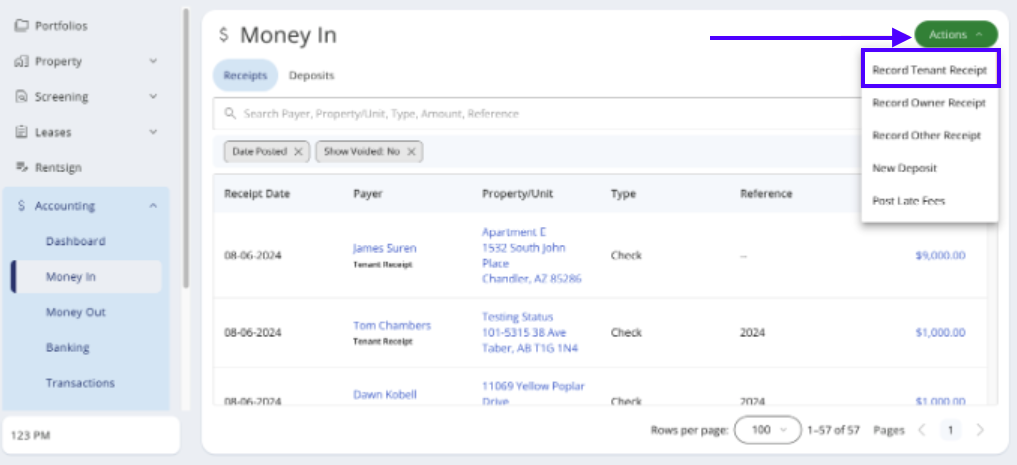Click the receipts search field

click(530, 114)
